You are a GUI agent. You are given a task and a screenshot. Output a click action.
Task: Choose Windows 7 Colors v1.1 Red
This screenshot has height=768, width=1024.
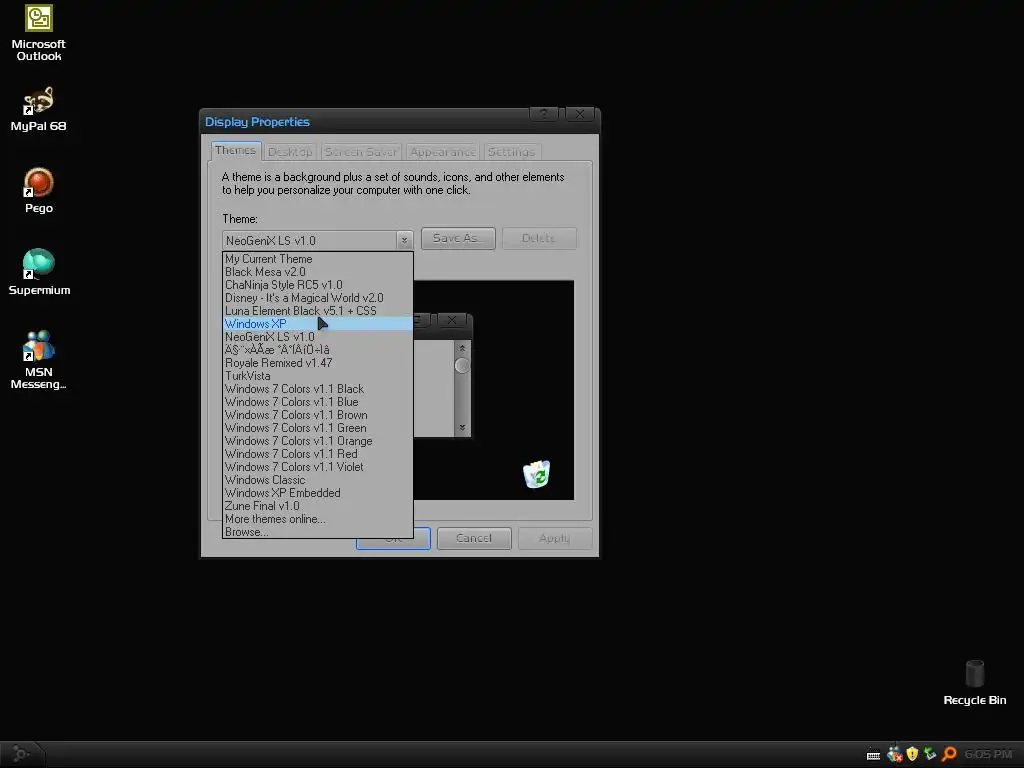tap(317, 454)
